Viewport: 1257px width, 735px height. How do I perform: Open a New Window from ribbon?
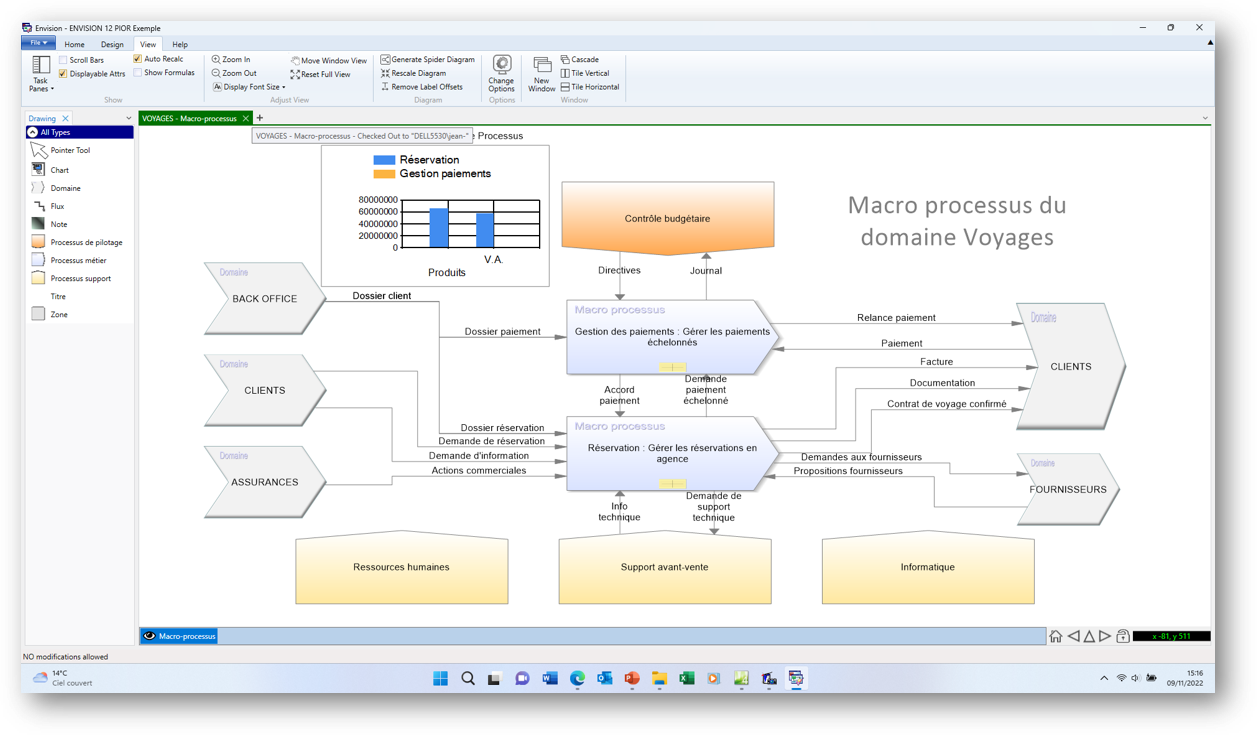tap(541, 73)
